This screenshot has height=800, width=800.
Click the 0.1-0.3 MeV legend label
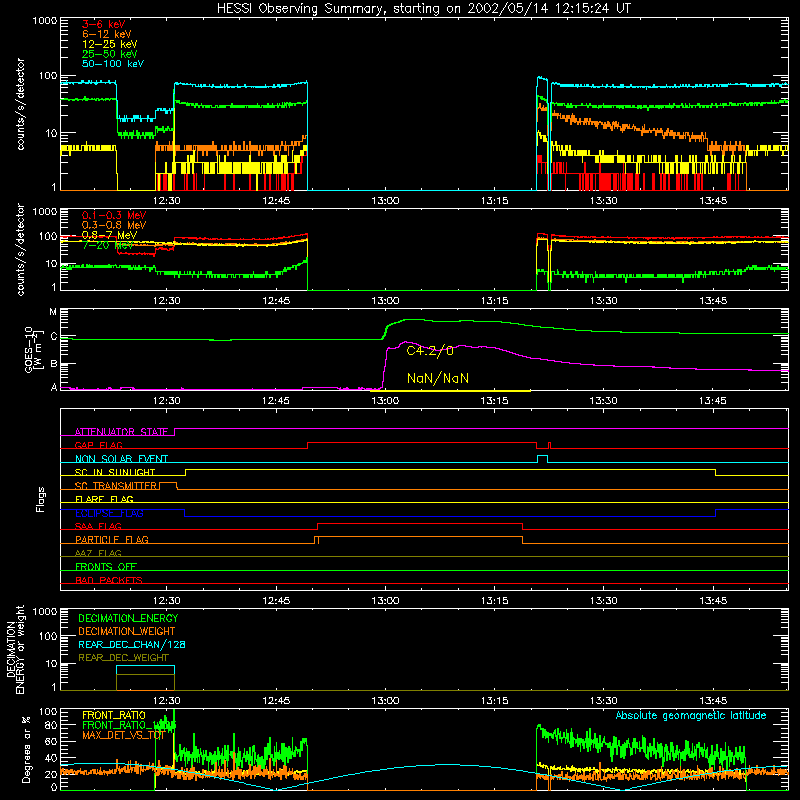114,215
